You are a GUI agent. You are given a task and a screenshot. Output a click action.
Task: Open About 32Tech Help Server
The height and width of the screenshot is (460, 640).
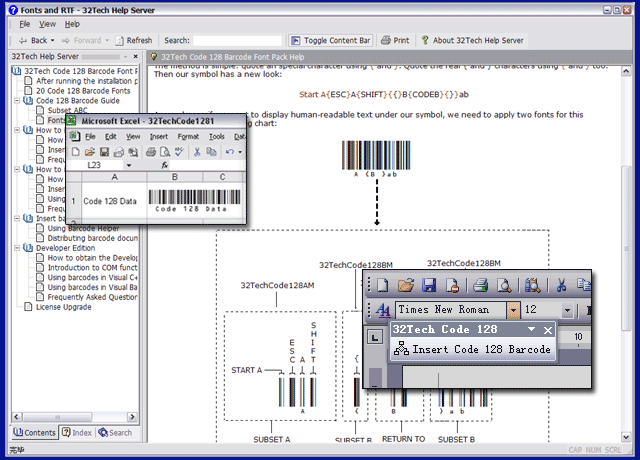(x=472, y=40)
